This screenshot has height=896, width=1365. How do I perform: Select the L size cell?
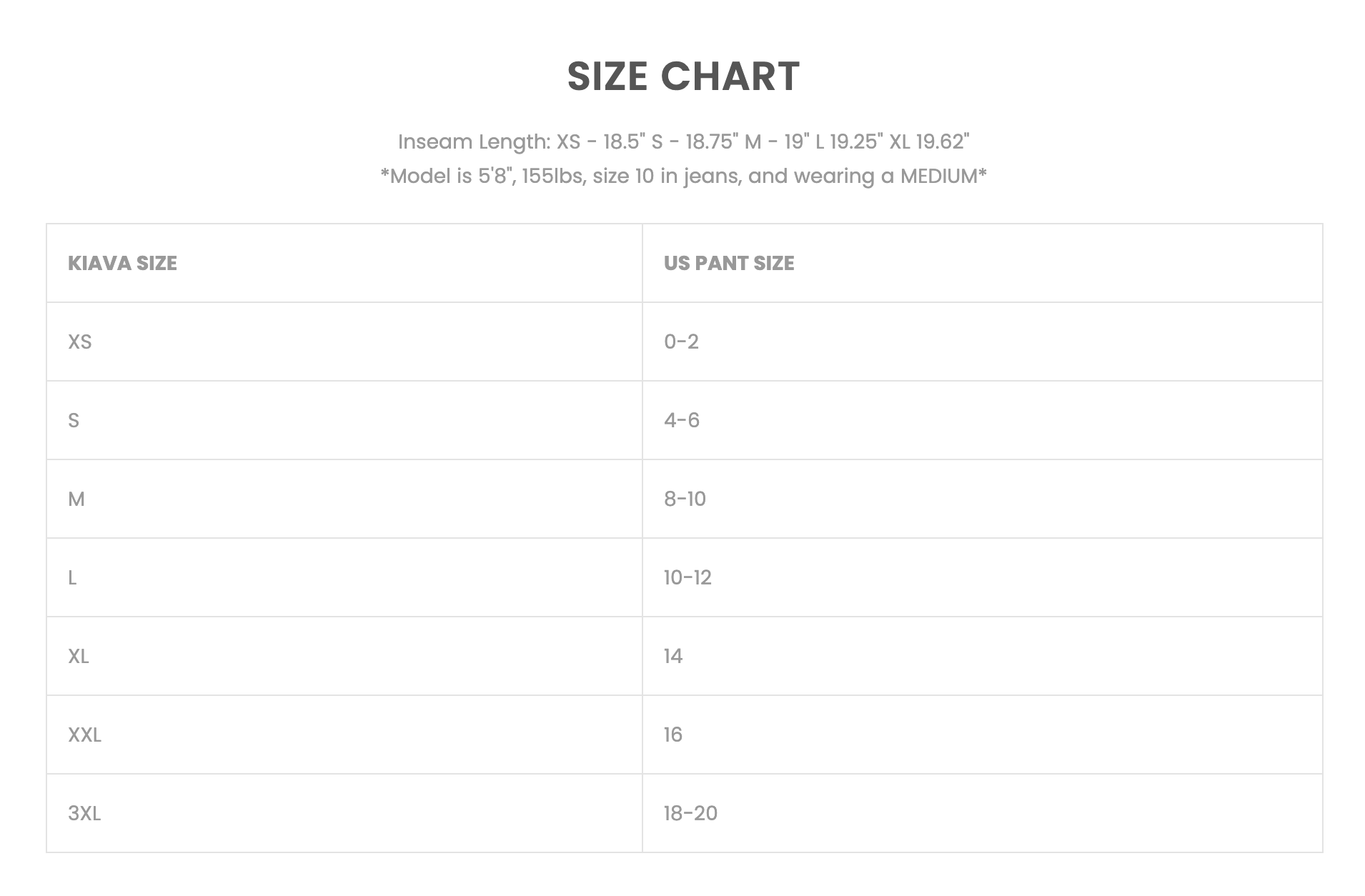coord(72,577)
